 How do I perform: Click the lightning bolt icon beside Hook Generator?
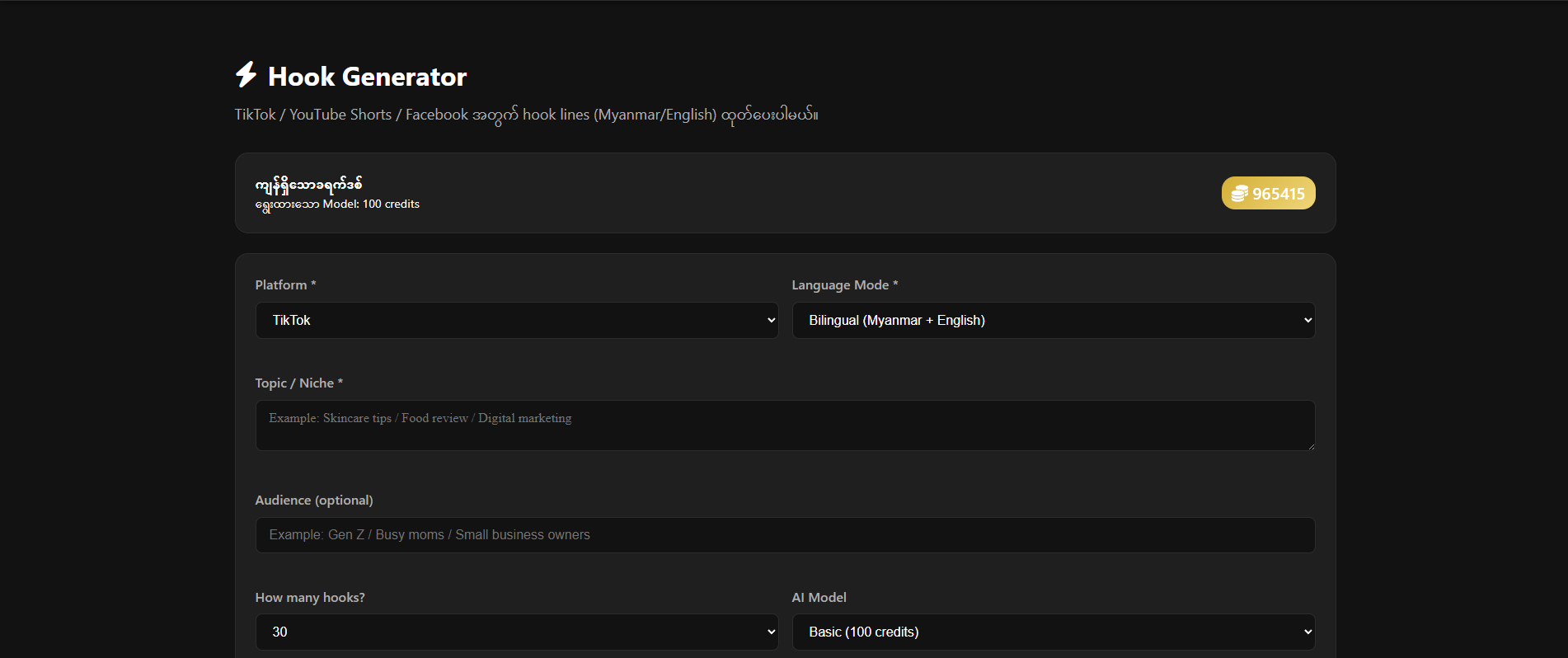click(x=246, y=75)
